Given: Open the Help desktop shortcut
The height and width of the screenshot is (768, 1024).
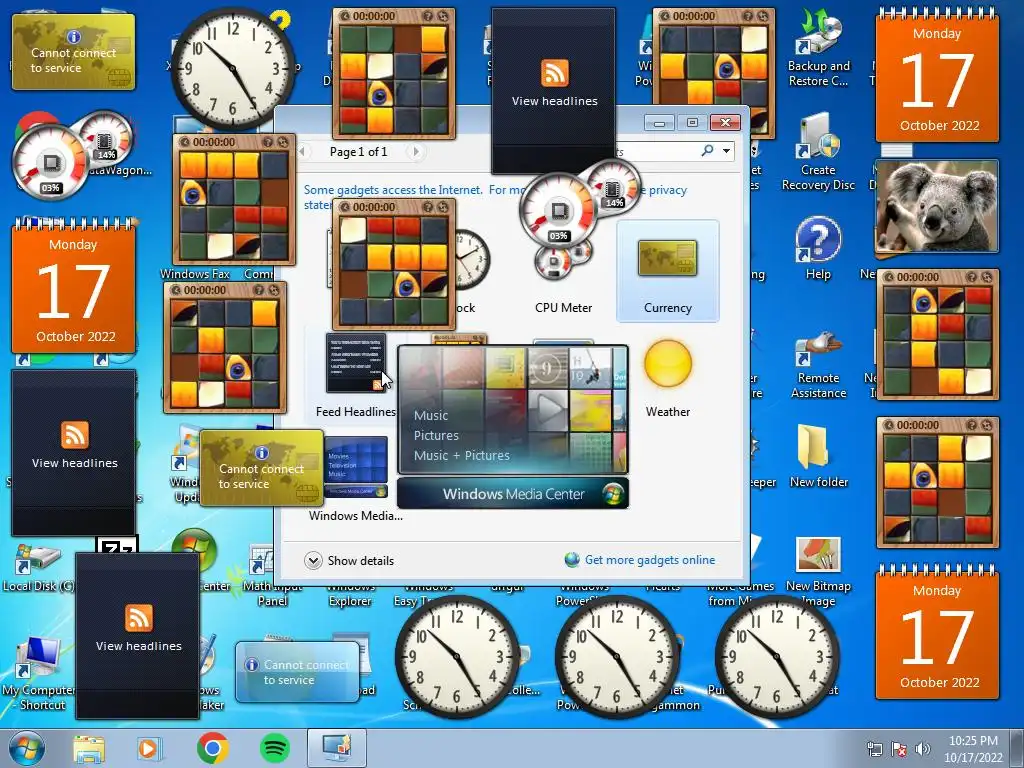Looking at the screenshot, I should [818, 249].
